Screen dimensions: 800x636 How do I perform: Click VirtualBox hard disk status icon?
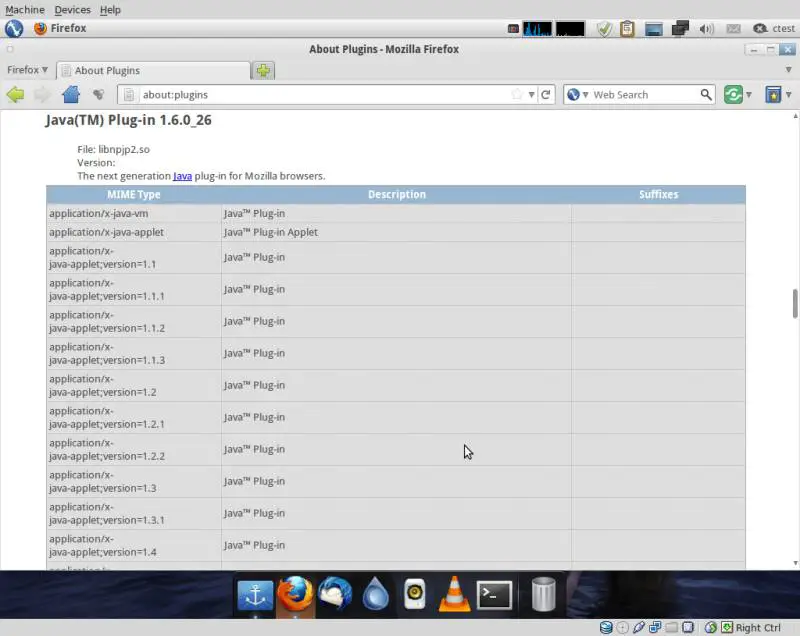click(x=606, y=627)
